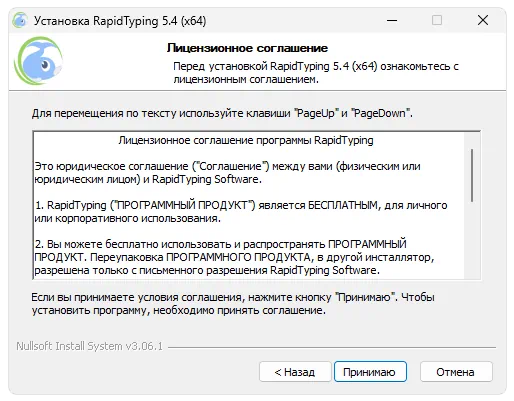Click the license heading 'Лицензионное соглашение программы RapidTyping'
514x401 pixels.
click(x=246, y=140)
